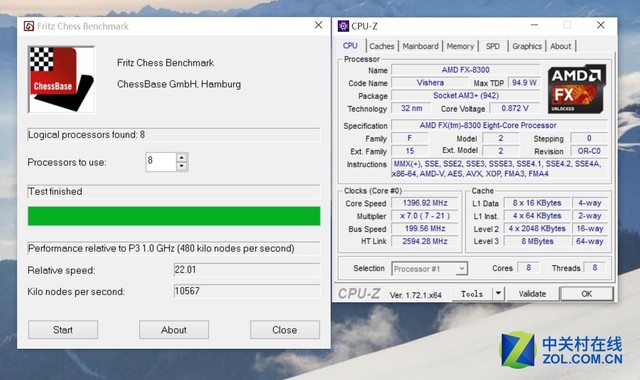Expand the Tools dropdown arrow

click(x=498, y=293)
